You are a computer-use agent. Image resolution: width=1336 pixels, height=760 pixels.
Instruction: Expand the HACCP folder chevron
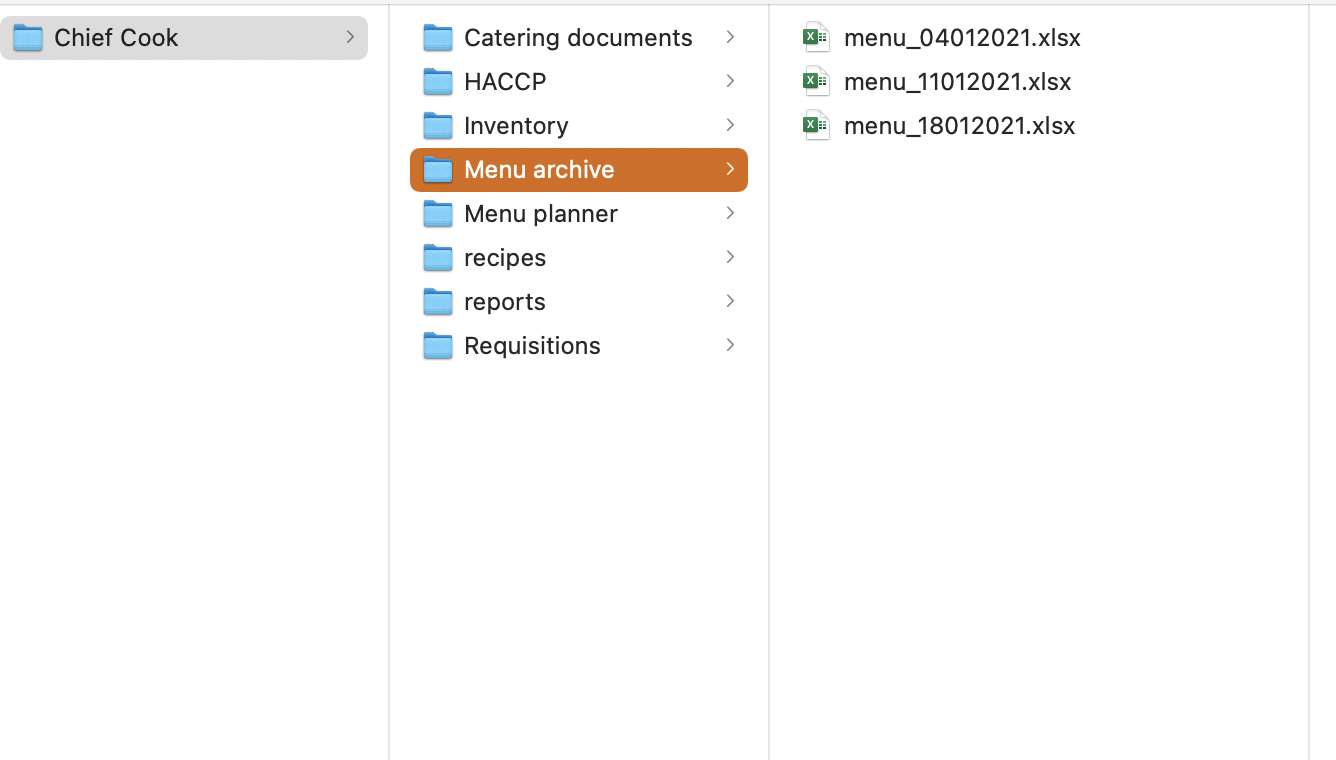[730, 81]
